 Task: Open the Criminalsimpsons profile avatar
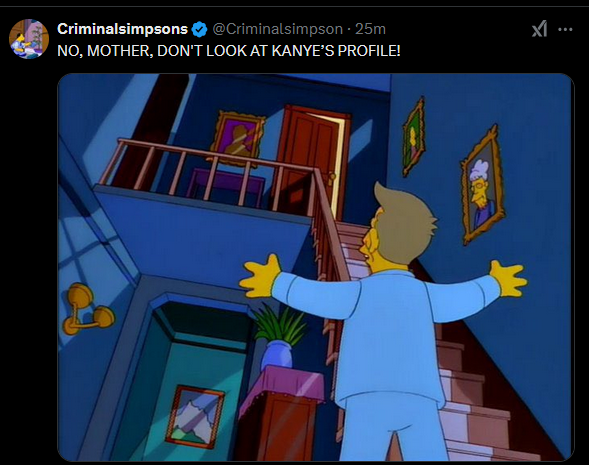click(x=29, y=39)
